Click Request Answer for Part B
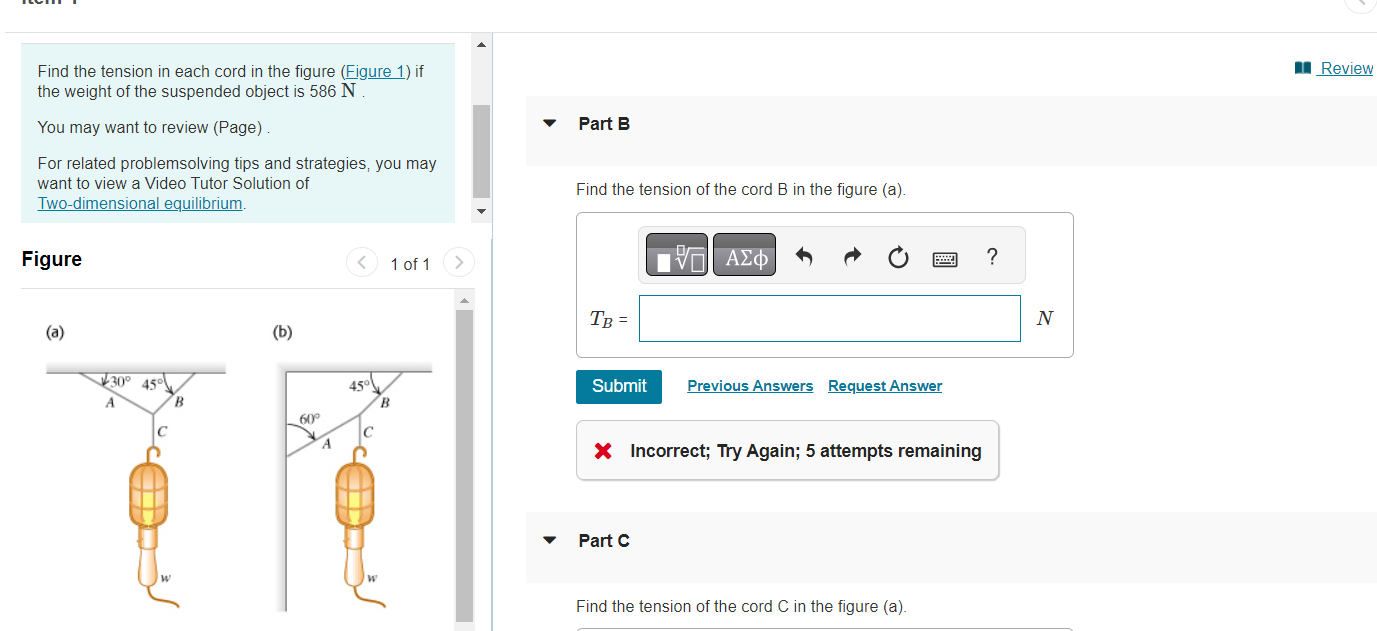 (884, 385)
